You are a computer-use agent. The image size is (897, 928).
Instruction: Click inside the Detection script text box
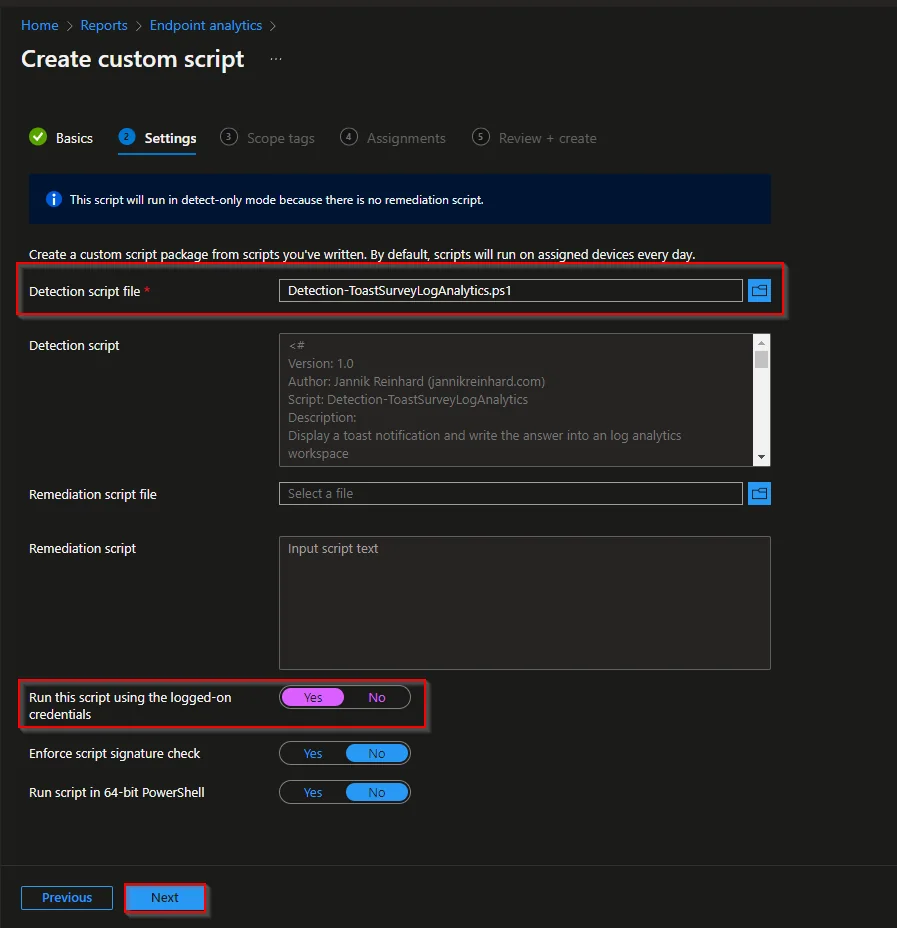tap(516, 400)
